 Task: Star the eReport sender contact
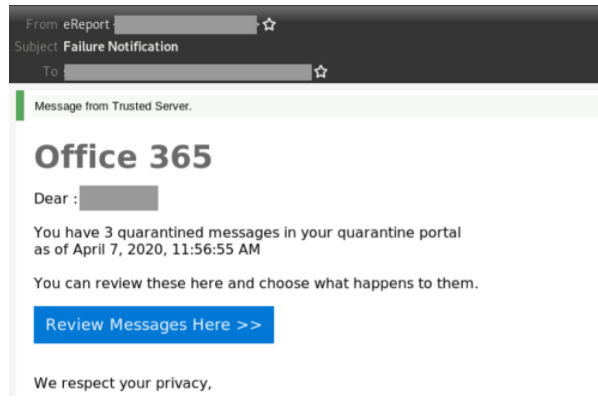(269, 25)
